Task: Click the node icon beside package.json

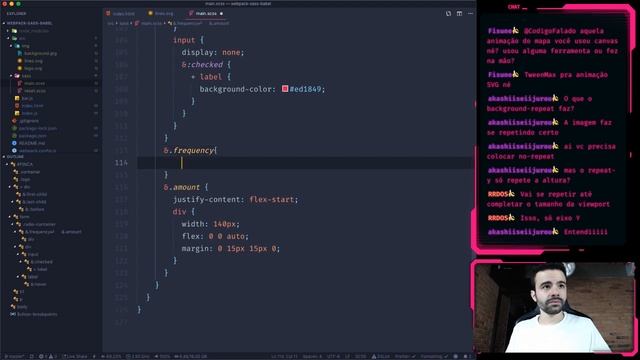Action: [14, 136]
